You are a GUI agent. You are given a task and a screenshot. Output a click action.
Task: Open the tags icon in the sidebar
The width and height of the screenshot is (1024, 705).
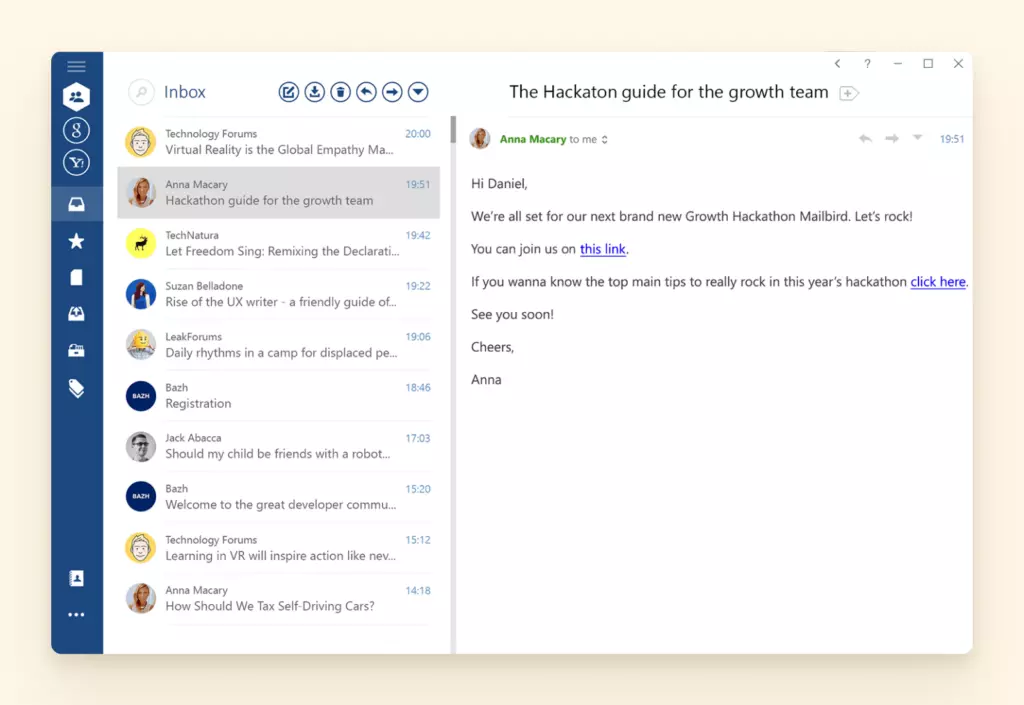77,388
